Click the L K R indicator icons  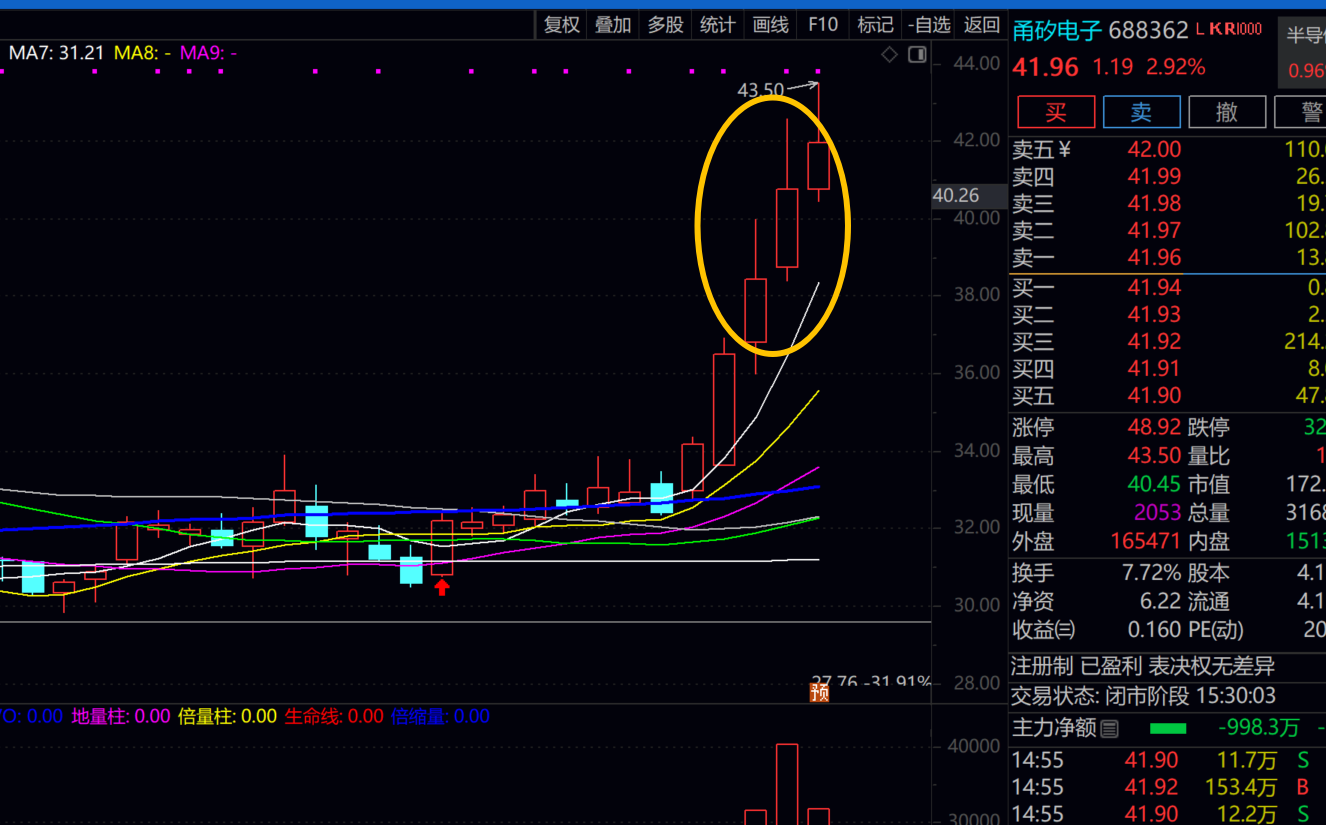1228,30
